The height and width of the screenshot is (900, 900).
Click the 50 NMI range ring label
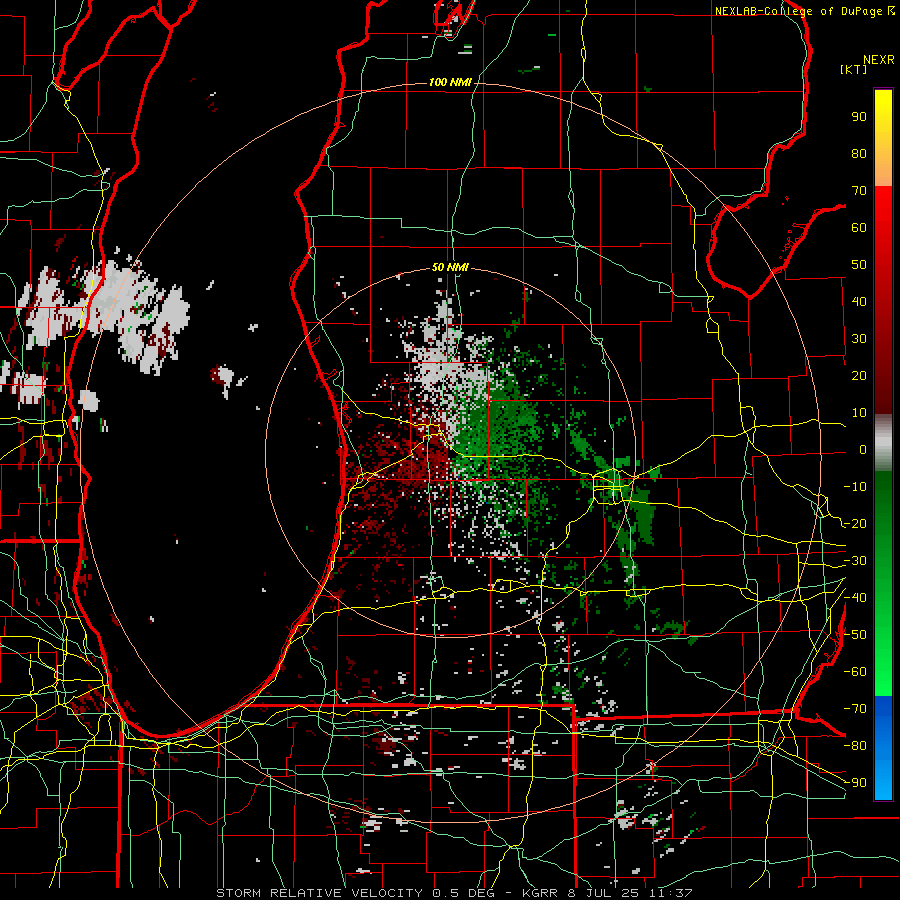(450, 267)
